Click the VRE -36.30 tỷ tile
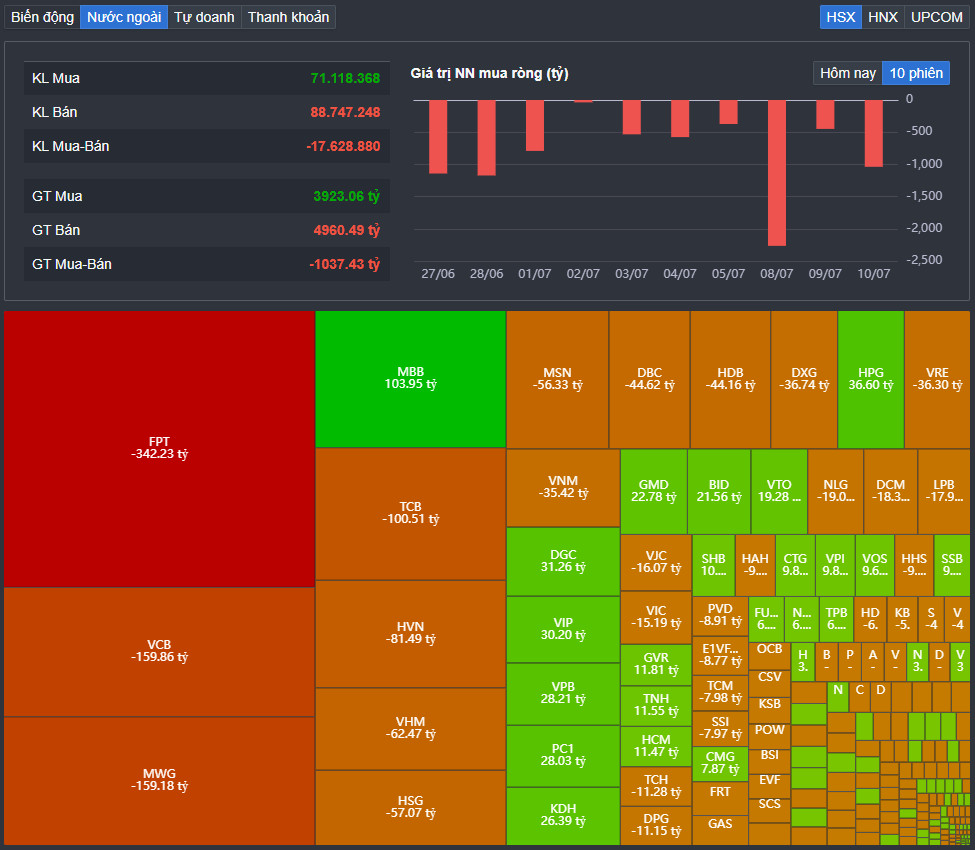This screenshot has width=975, height=850. click(937, 379)
